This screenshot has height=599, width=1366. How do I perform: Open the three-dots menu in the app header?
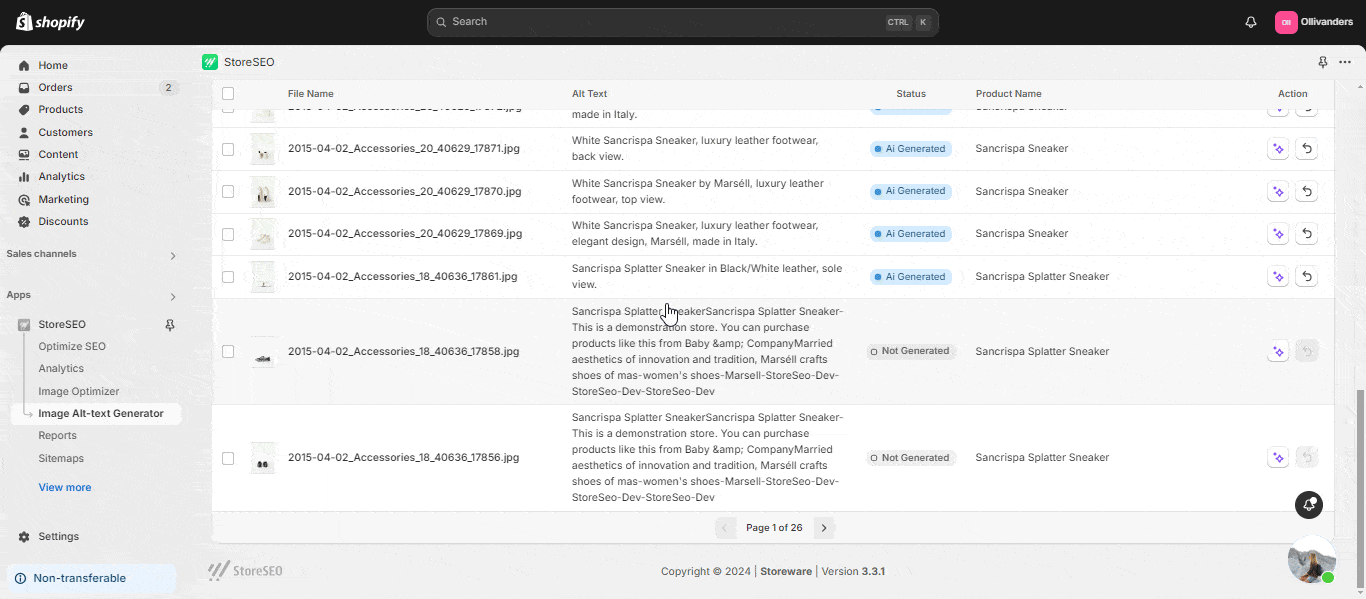[x=1345, y=62]
